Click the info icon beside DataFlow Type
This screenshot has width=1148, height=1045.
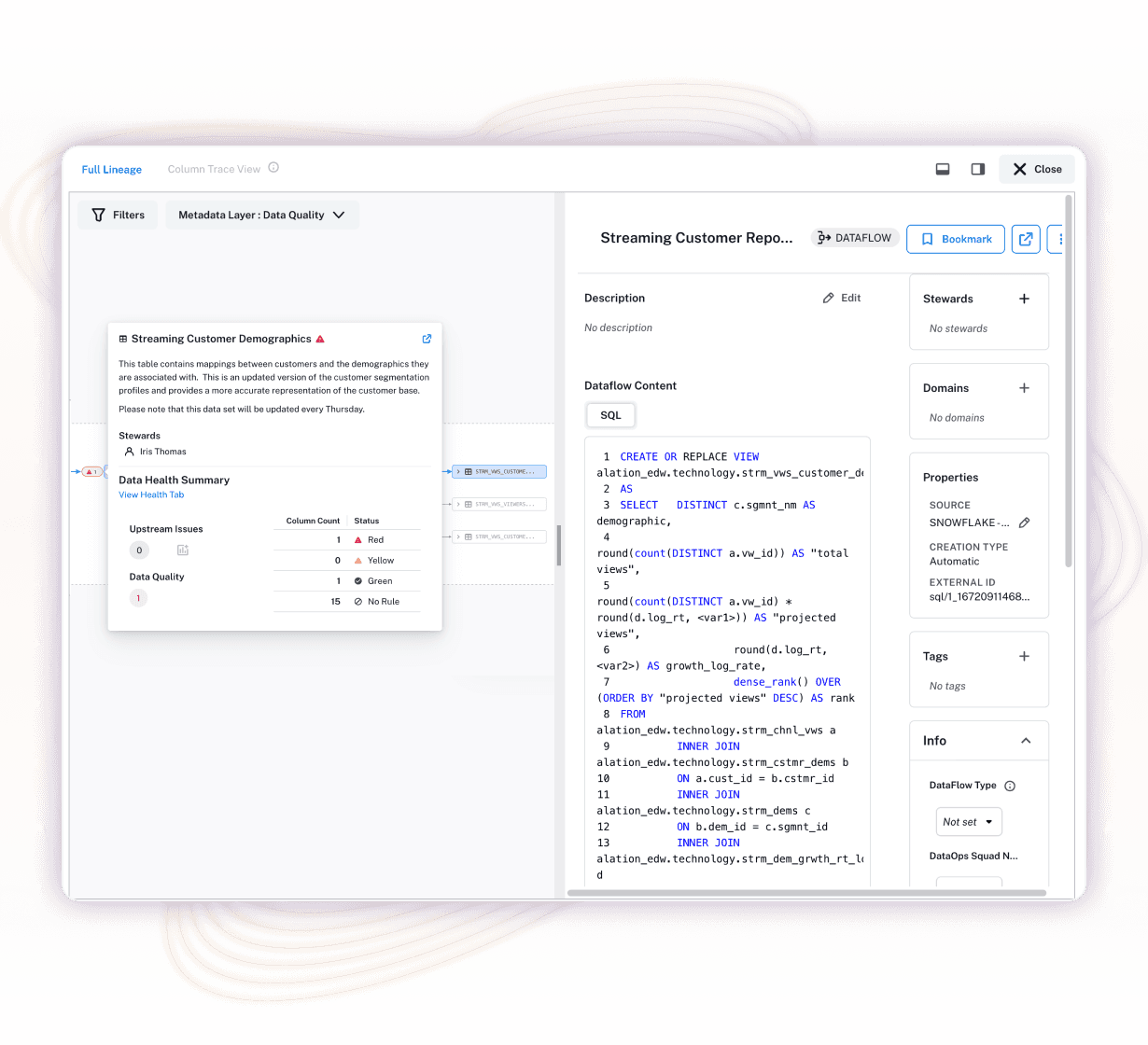tap(1009, 786)
